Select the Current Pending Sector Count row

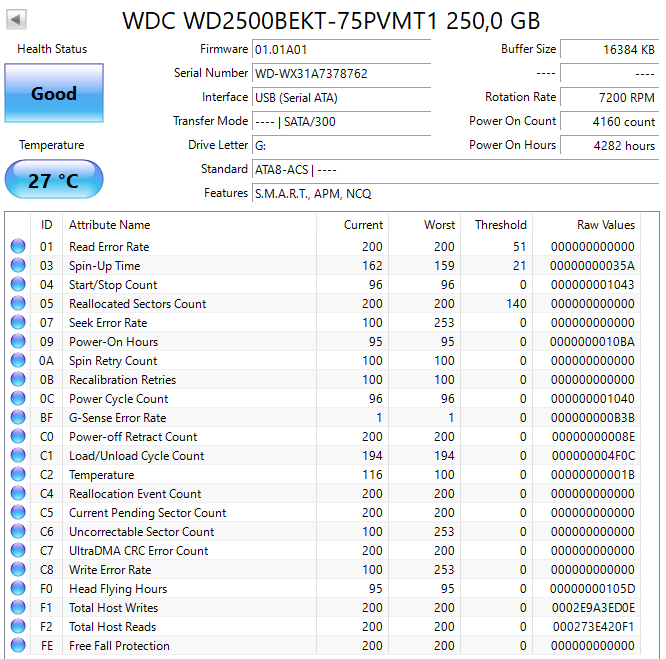(323, 513)
